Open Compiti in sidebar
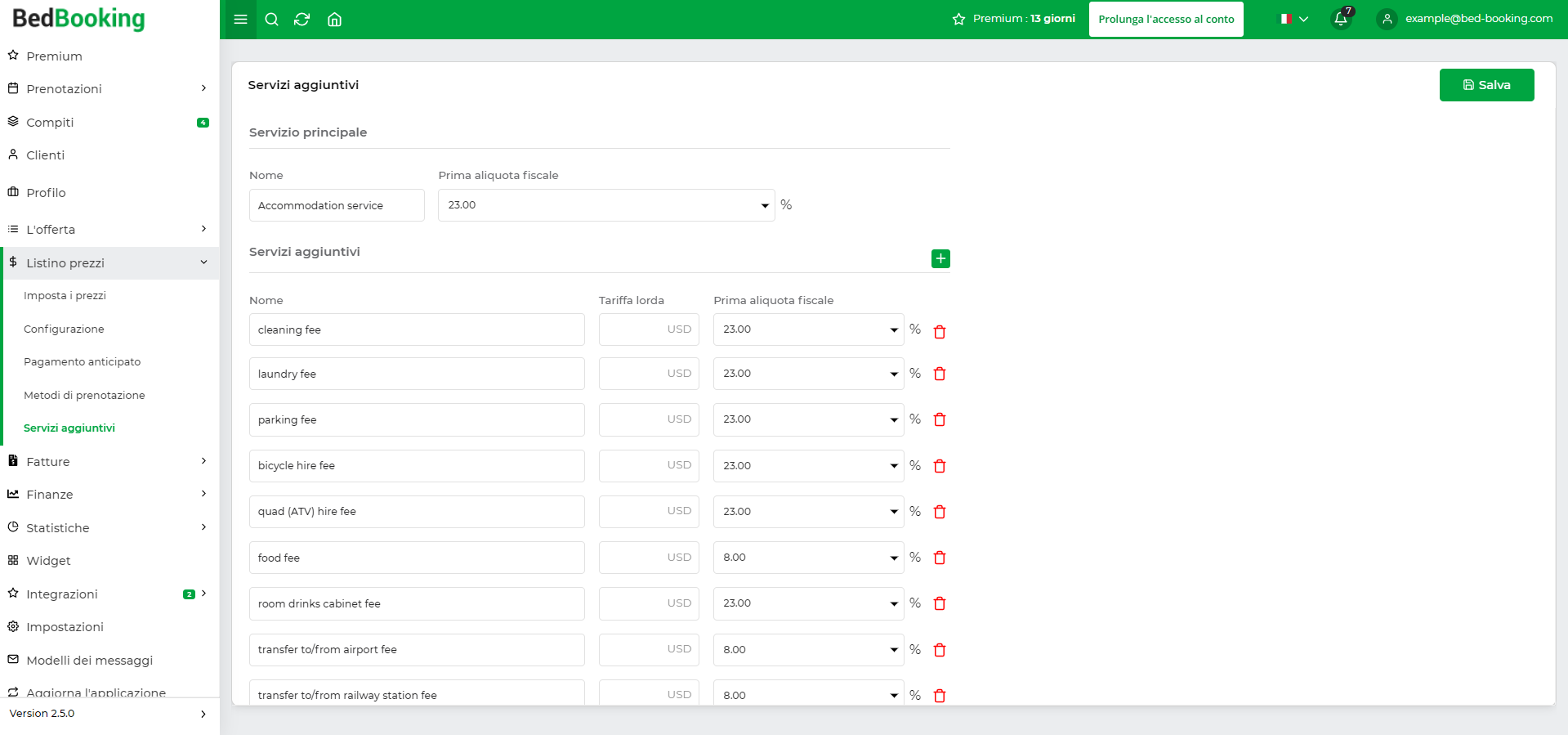This screenshot has width=1568, height=735. tap(109, 122)
